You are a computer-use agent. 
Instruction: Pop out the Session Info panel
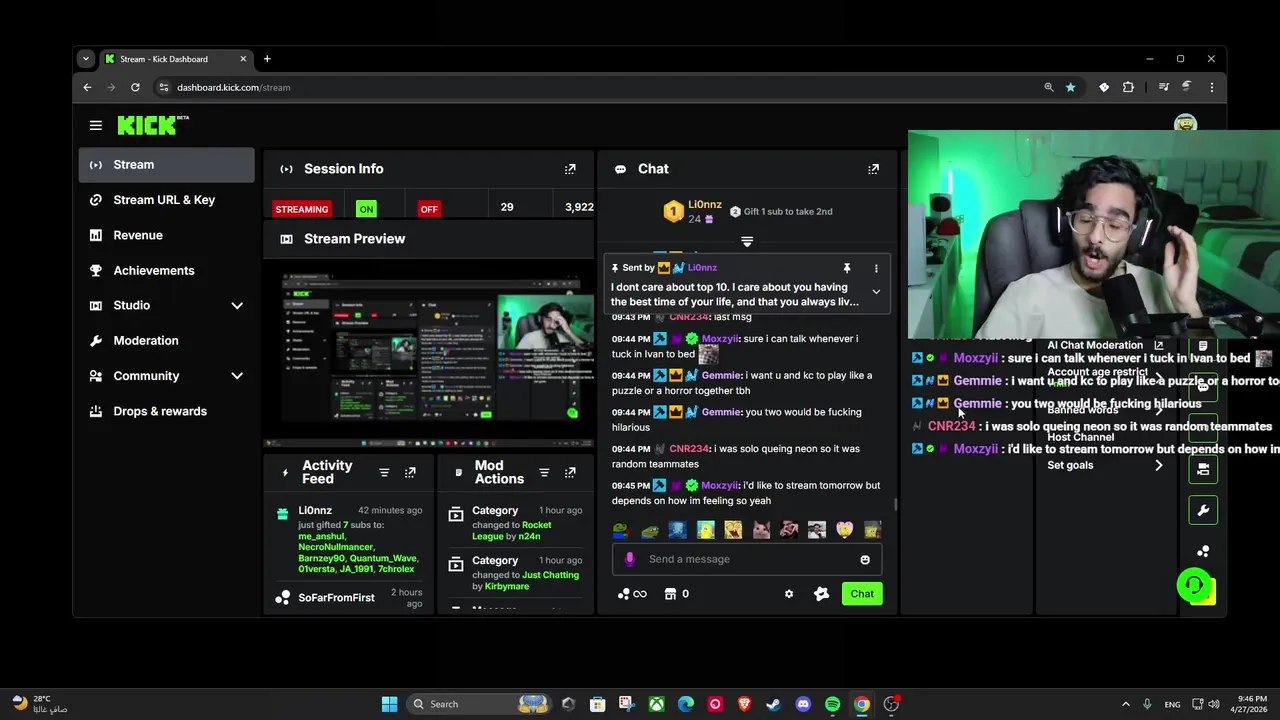point(570,169)
